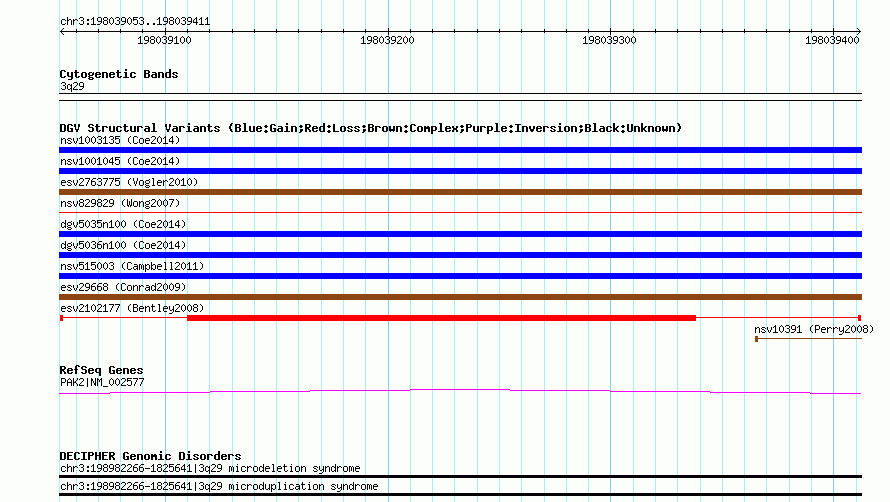Click the blue bar under dgv5035n100
The image size is (890, 502).
(460, 234)
